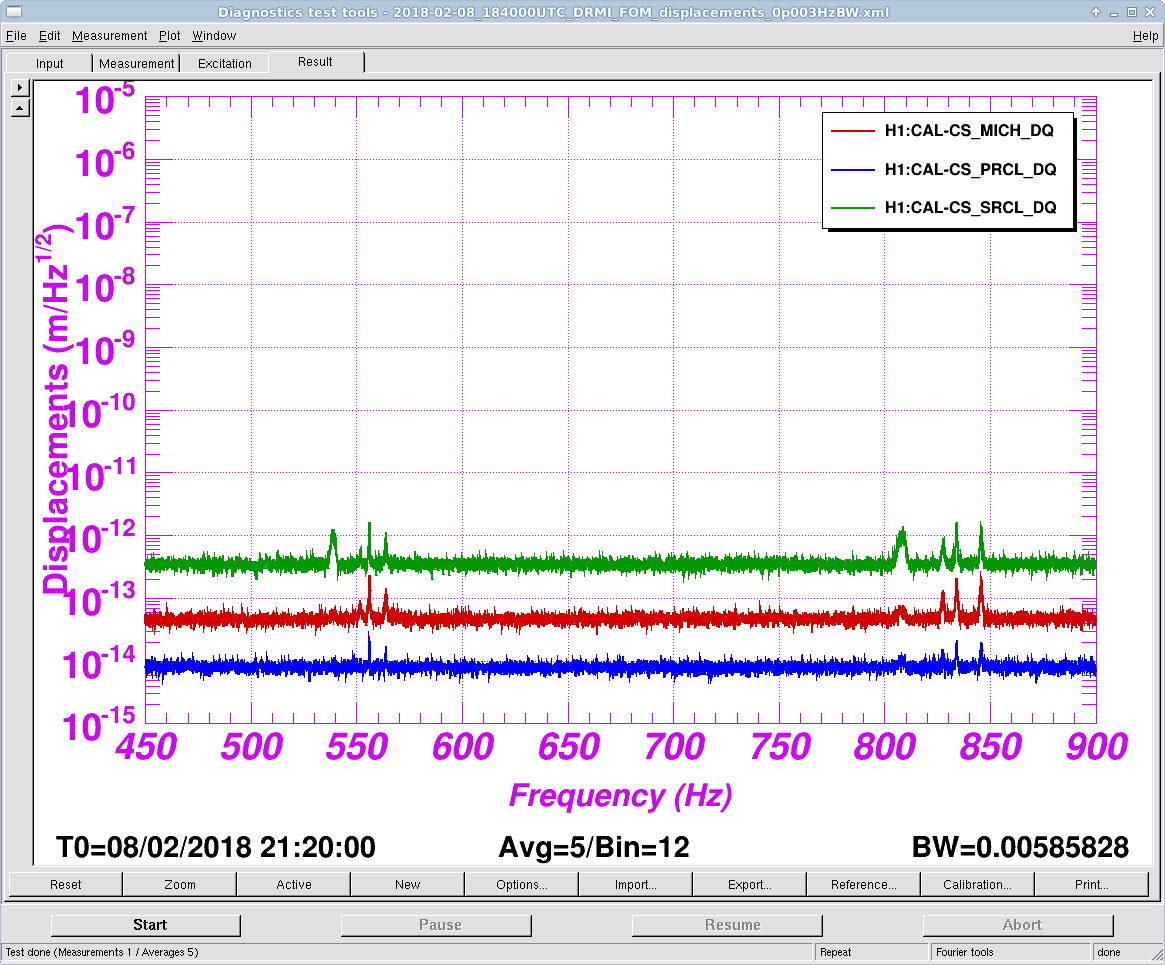
Task: Open the File menu
Action: tap(16, 36)
